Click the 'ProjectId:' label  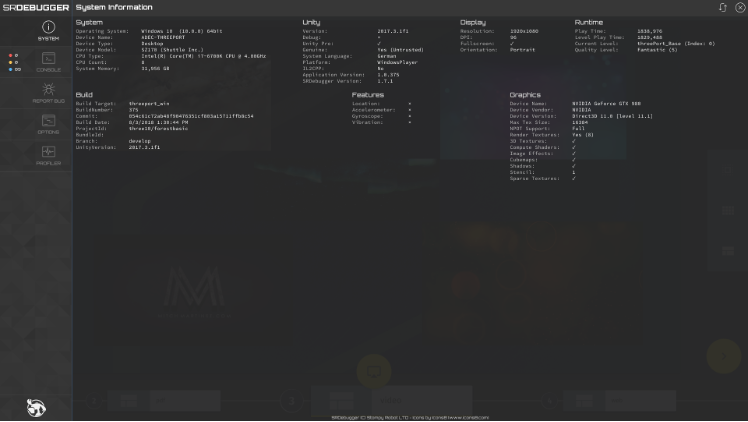[91, 128]
